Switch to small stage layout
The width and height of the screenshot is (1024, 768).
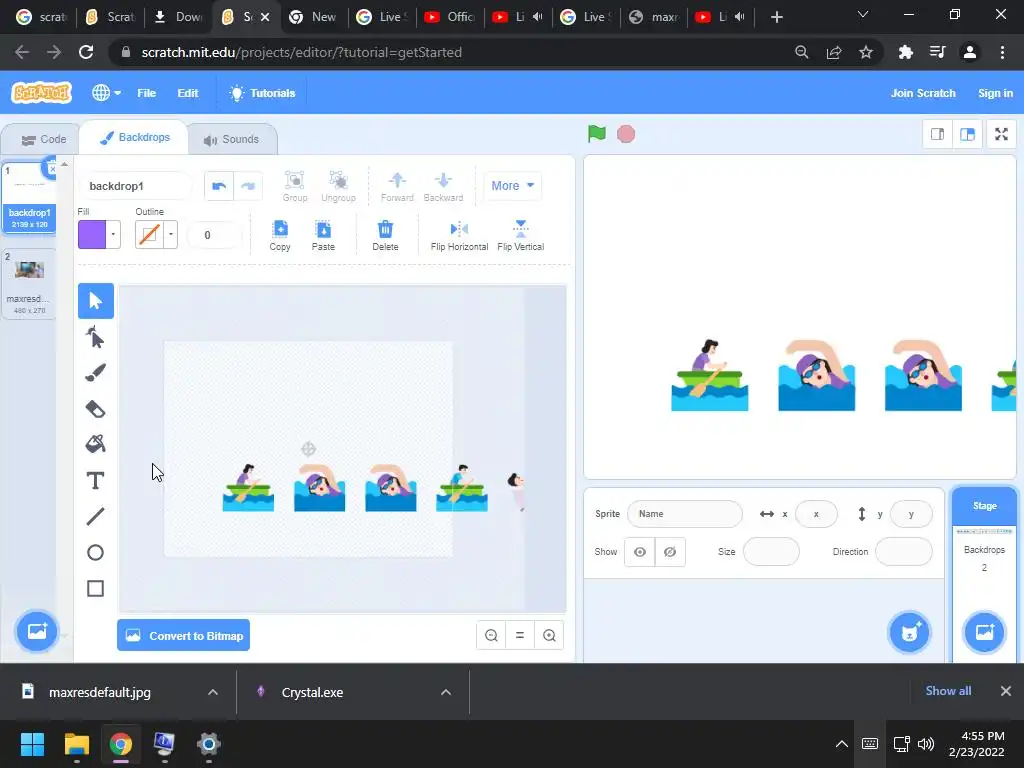(937, 135)
